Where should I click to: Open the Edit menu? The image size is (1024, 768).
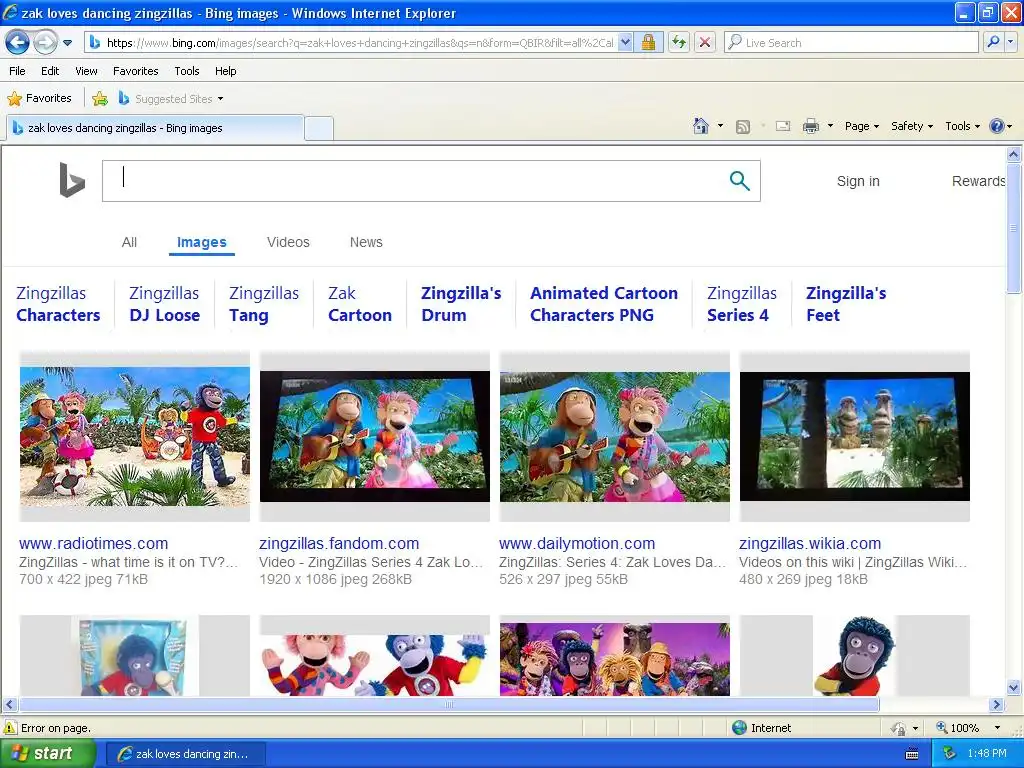pyautogui.click(x=50, y=71)
